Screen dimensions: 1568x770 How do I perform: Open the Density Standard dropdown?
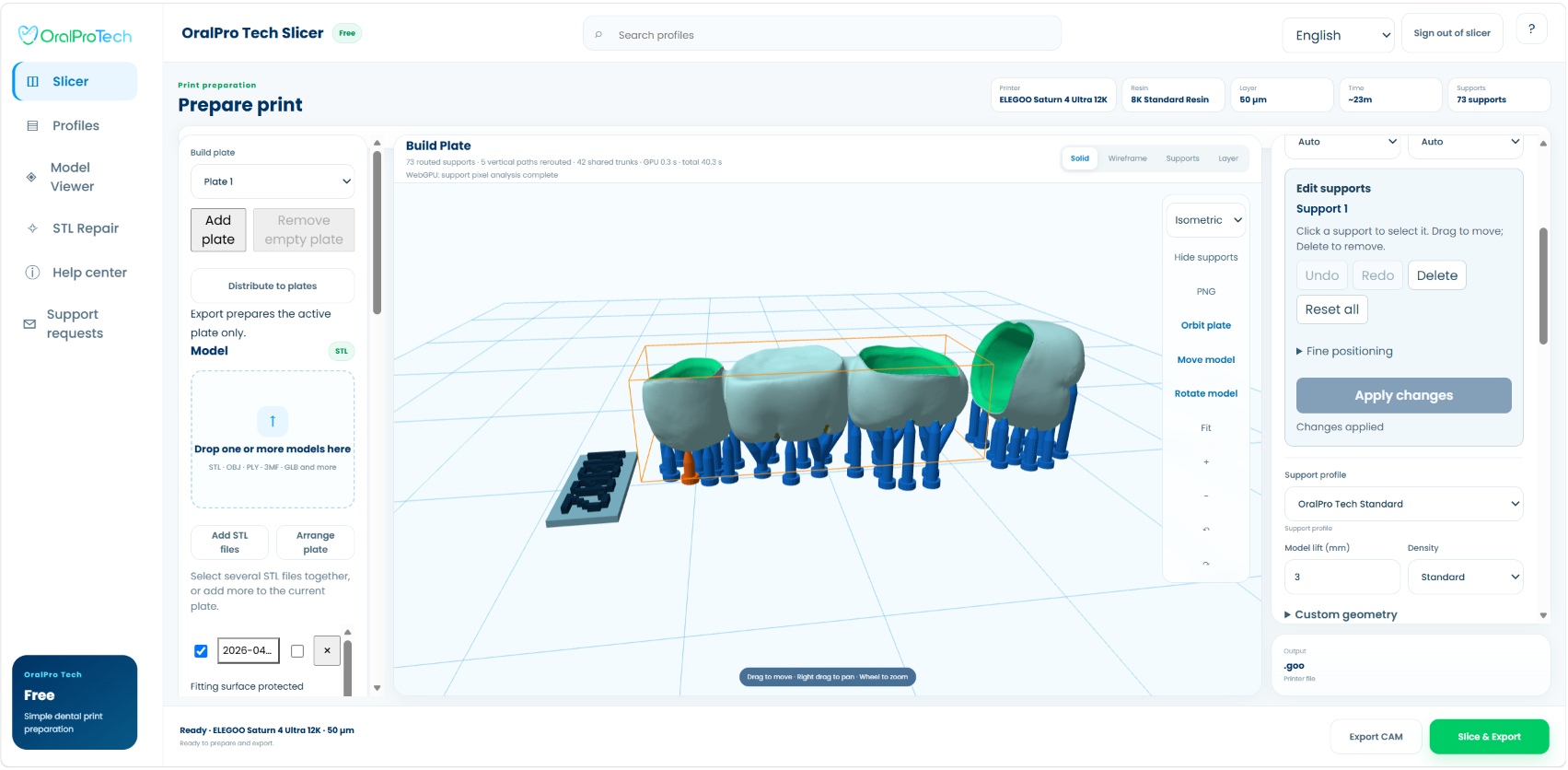pos(1465,577)
